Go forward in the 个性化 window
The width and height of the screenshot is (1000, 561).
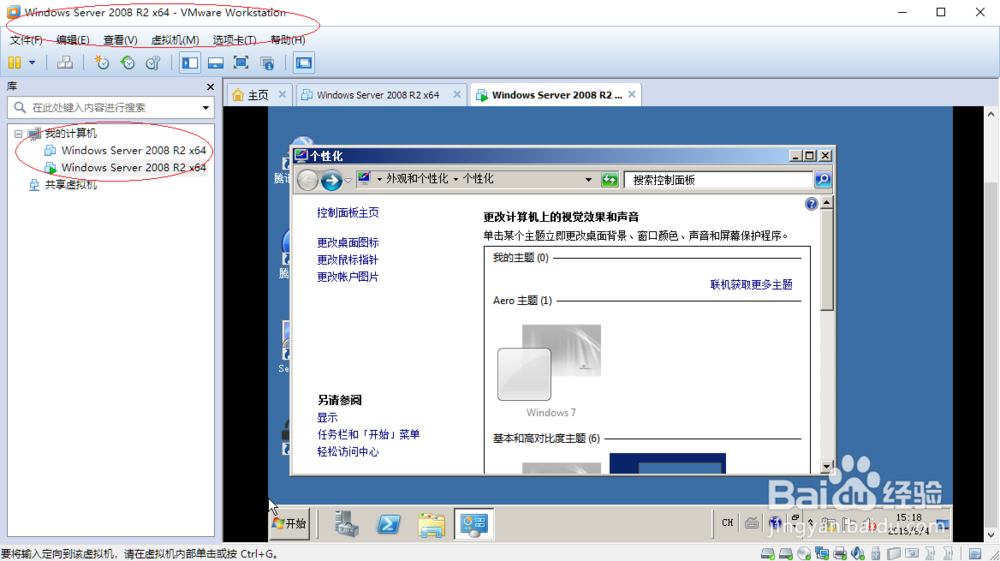[x=331, y=180]
